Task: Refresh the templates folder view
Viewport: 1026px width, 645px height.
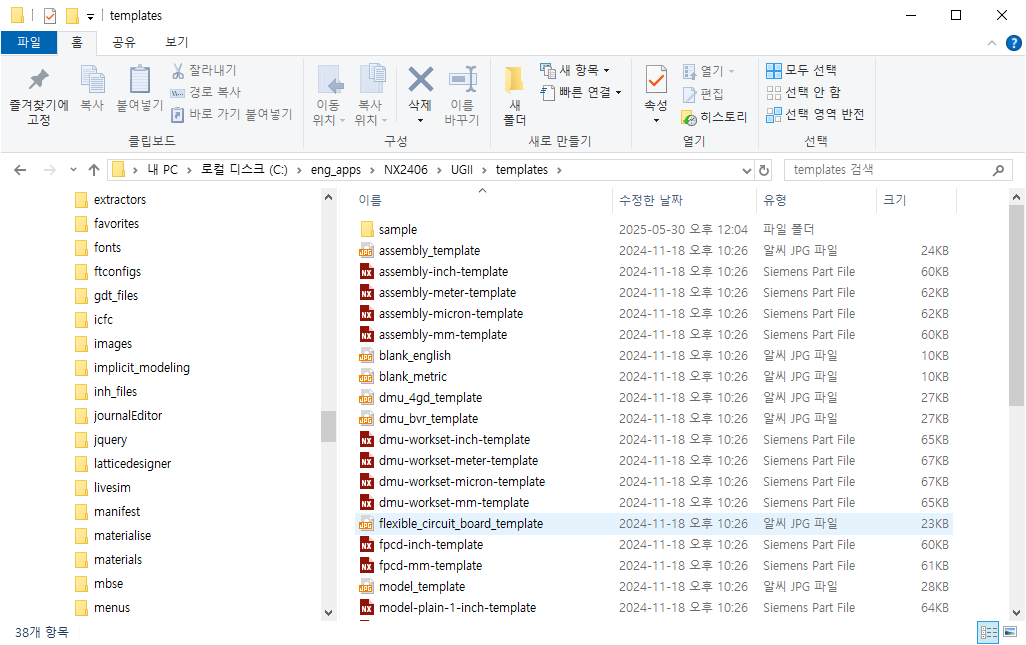Action: click(764, 170)
